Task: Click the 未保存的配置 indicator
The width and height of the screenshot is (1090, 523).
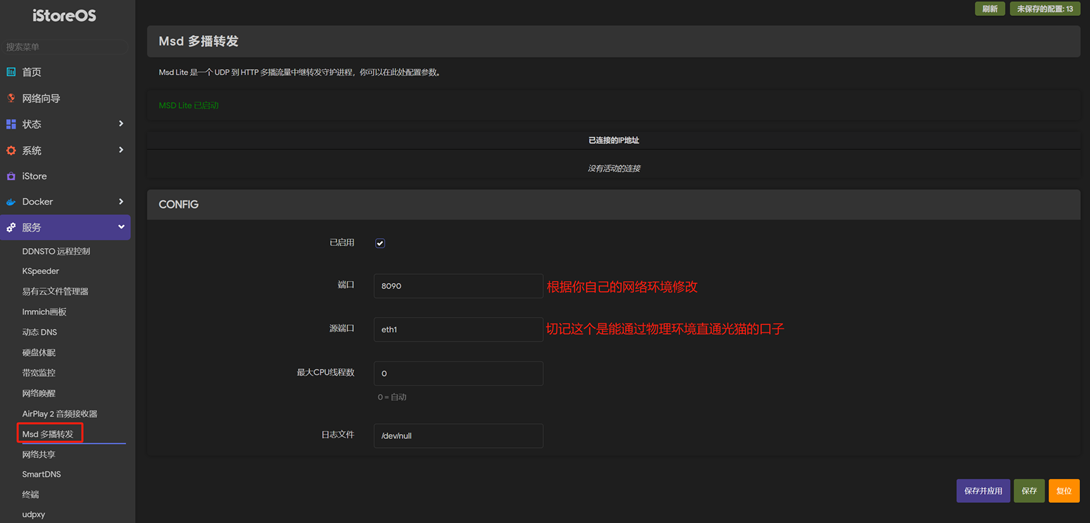Action: pos(1044,9)
